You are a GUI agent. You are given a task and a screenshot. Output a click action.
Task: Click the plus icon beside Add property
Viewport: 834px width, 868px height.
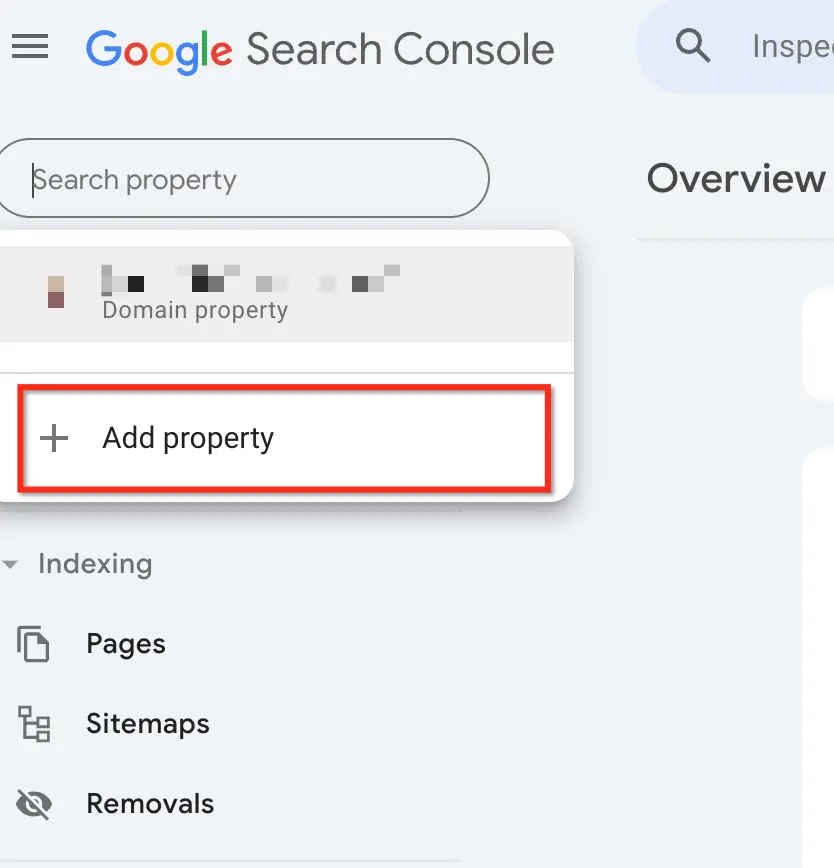click(x=54, y=438)
